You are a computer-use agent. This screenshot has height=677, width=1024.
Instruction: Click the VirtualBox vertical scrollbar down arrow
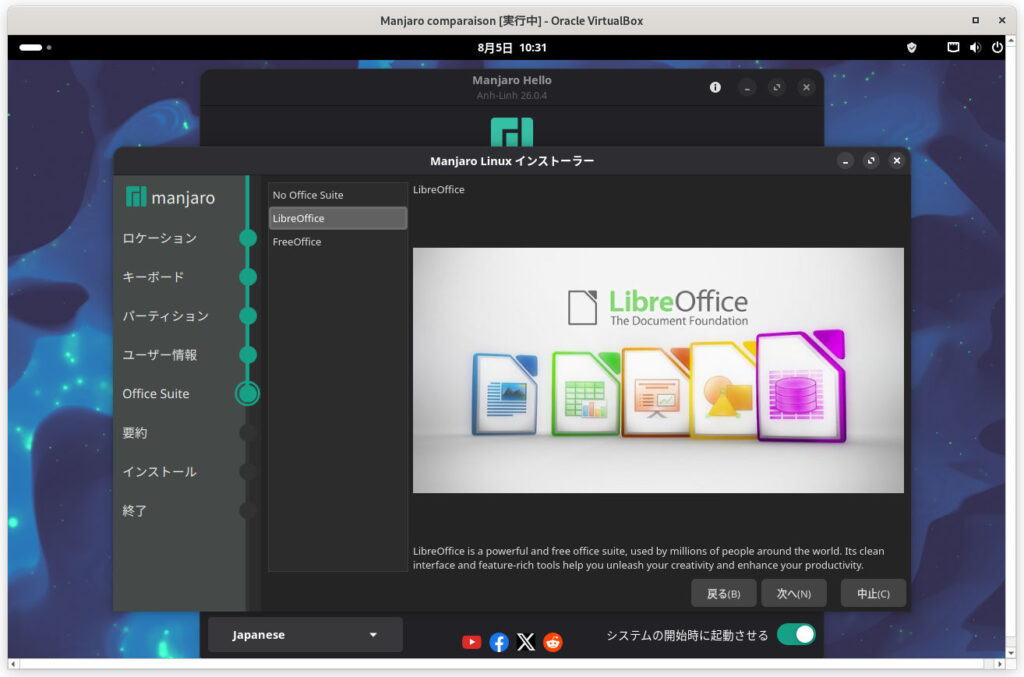coord(1011,653)
